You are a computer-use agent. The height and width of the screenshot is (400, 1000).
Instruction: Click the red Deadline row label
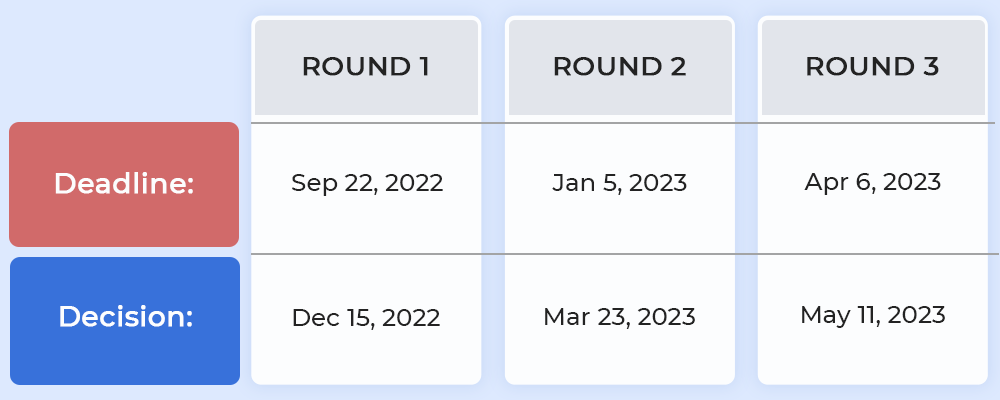pos(124,184)
